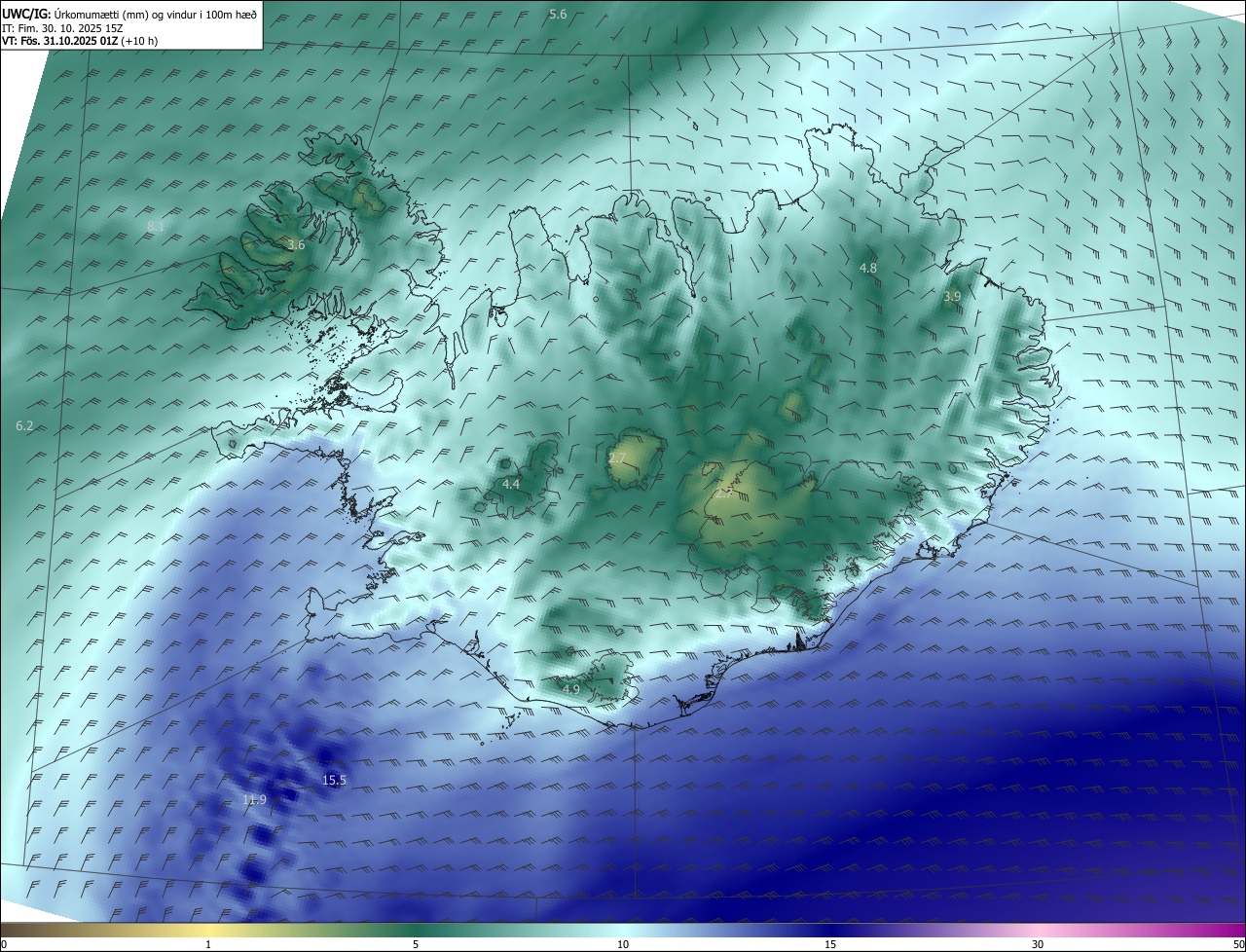Click the 10 tick on the color scale

[623, 944]
